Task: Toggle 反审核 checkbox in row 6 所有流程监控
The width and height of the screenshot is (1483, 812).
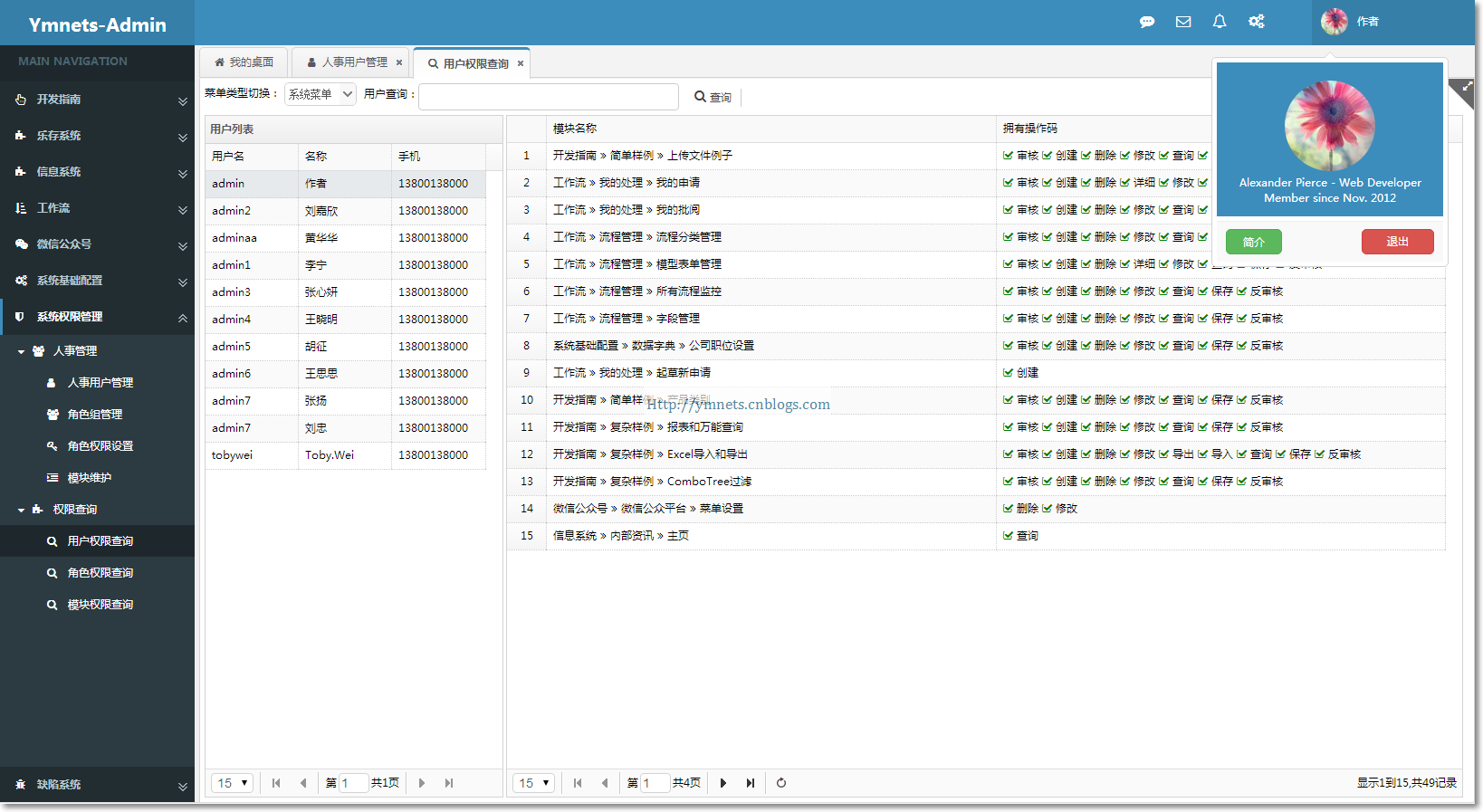Action: 1242,291
